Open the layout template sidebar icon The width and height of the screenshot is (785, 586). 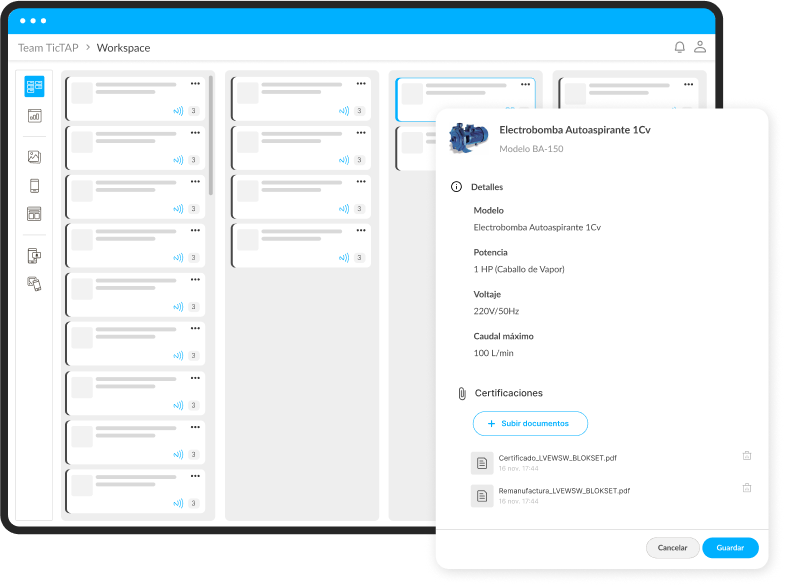[34, 214]
